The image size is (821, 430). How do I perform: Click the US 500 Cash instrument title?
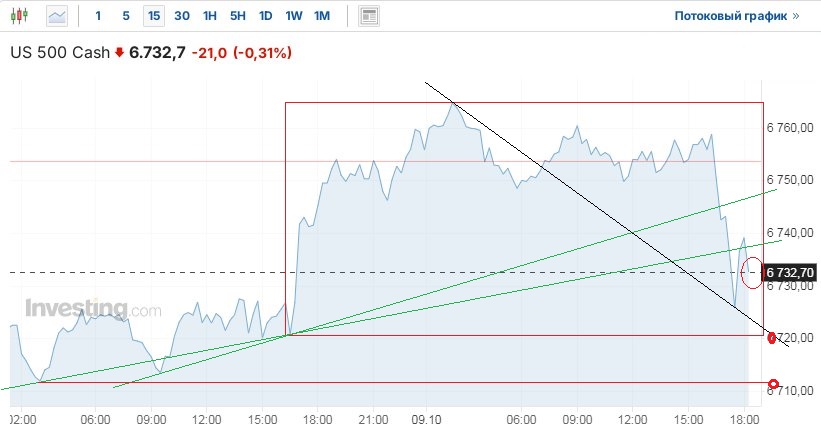tap(59, 52)
